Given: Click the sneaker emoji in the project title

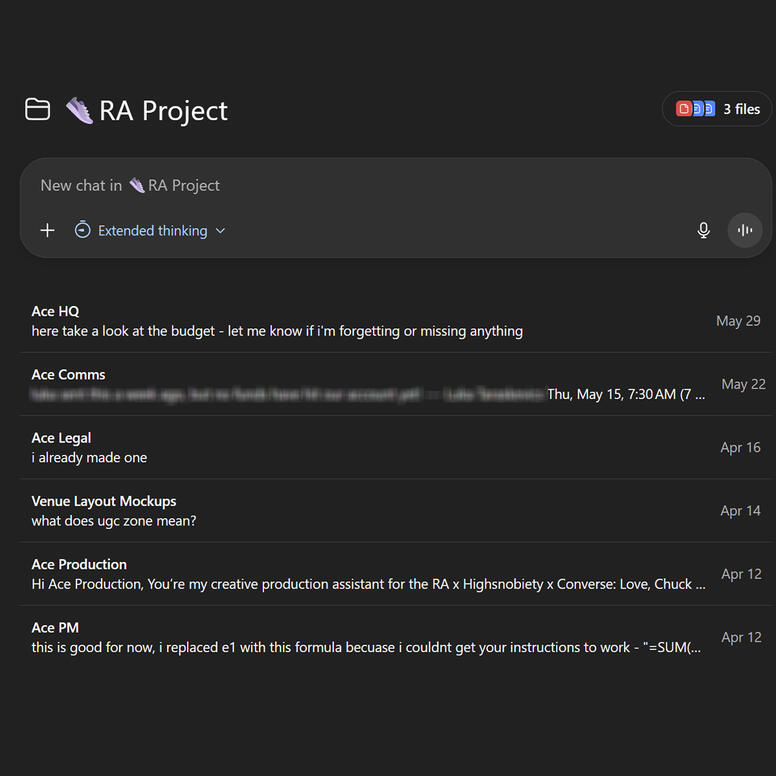Looking at the screenshot, I should (79, 110).
